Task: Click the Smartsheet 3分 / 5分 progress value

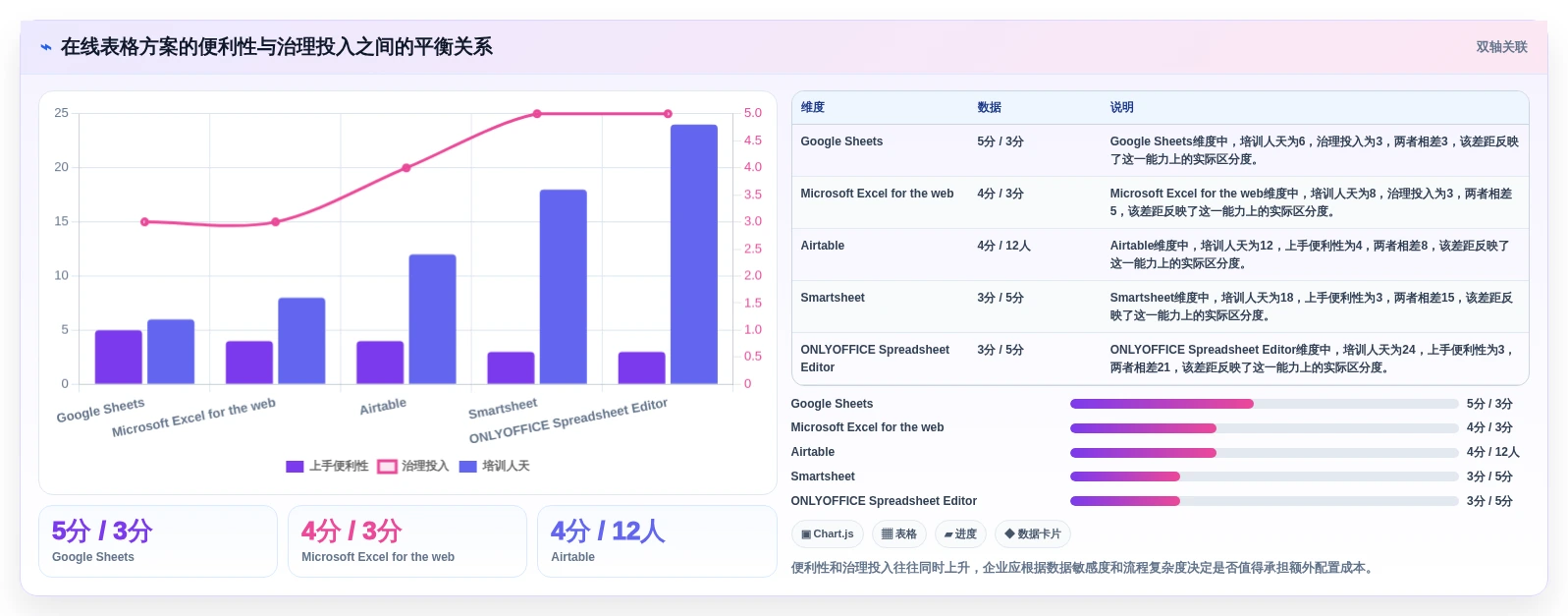Action: [1489, 476]
